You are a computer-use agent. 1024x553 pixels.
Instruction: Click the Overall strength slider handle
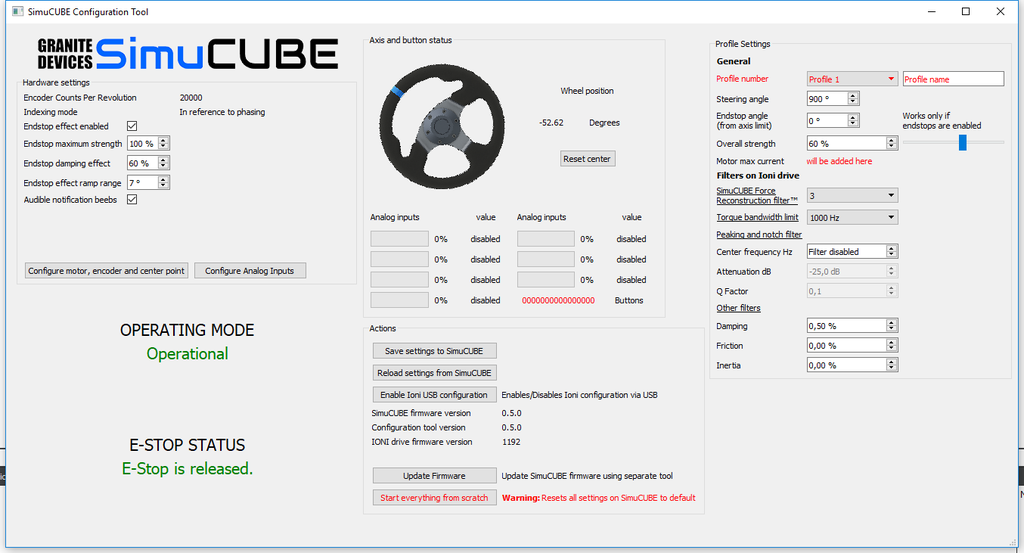tap(963, 142)
